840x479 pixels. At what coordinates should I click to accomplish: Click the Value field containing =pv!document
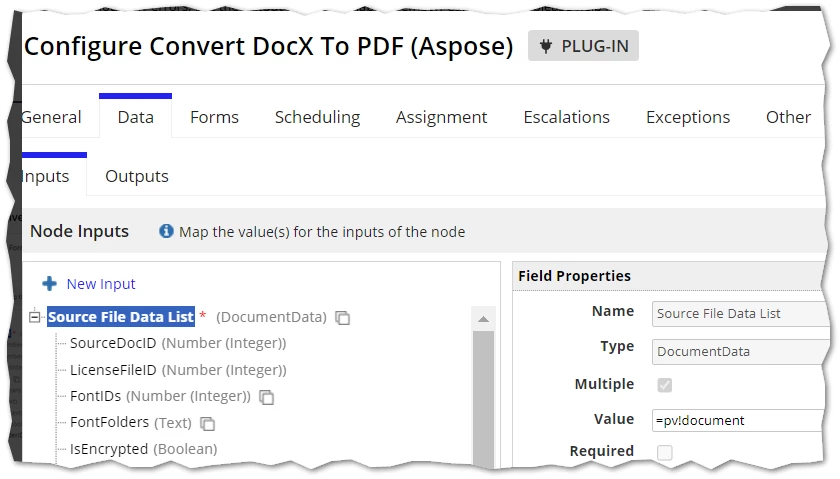tap(738, 421)
